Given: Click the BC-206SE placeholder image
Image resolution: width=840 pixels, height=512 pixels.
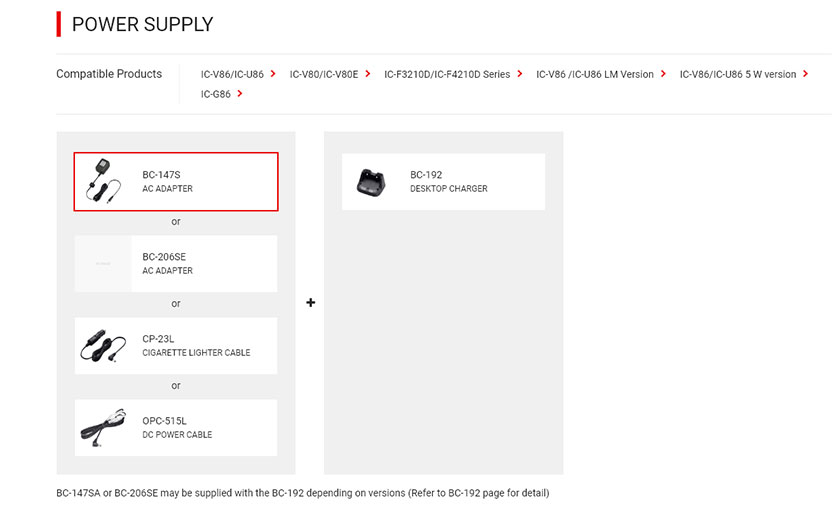Looking at the screenshot, I should pyautogui.click(x=103, y=263).
